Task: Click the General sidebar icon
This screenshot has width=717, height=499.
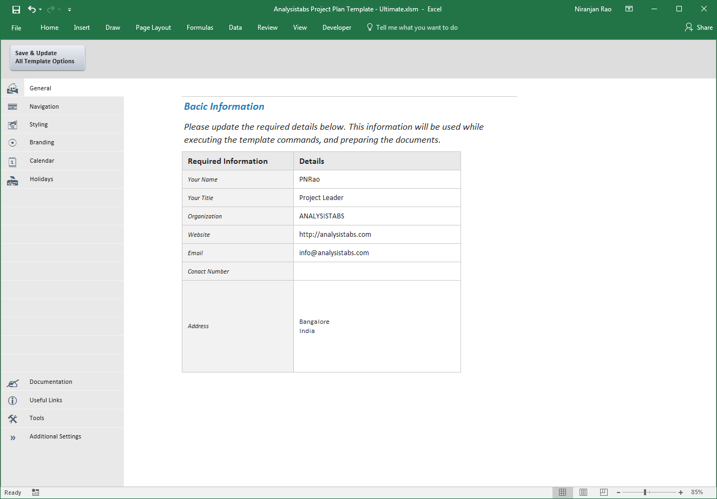Action: point(12,88)
